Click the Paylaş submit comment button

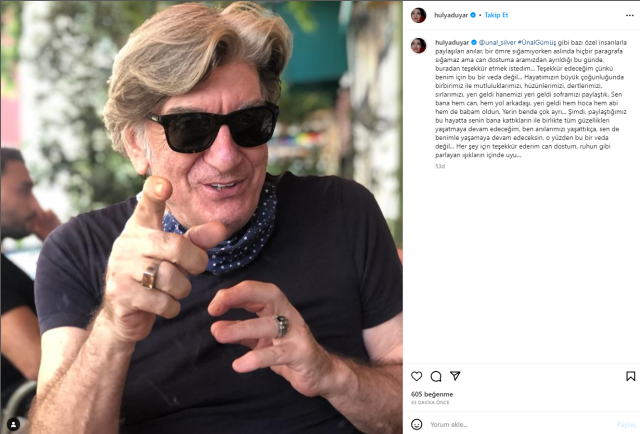tap(628, 425)
